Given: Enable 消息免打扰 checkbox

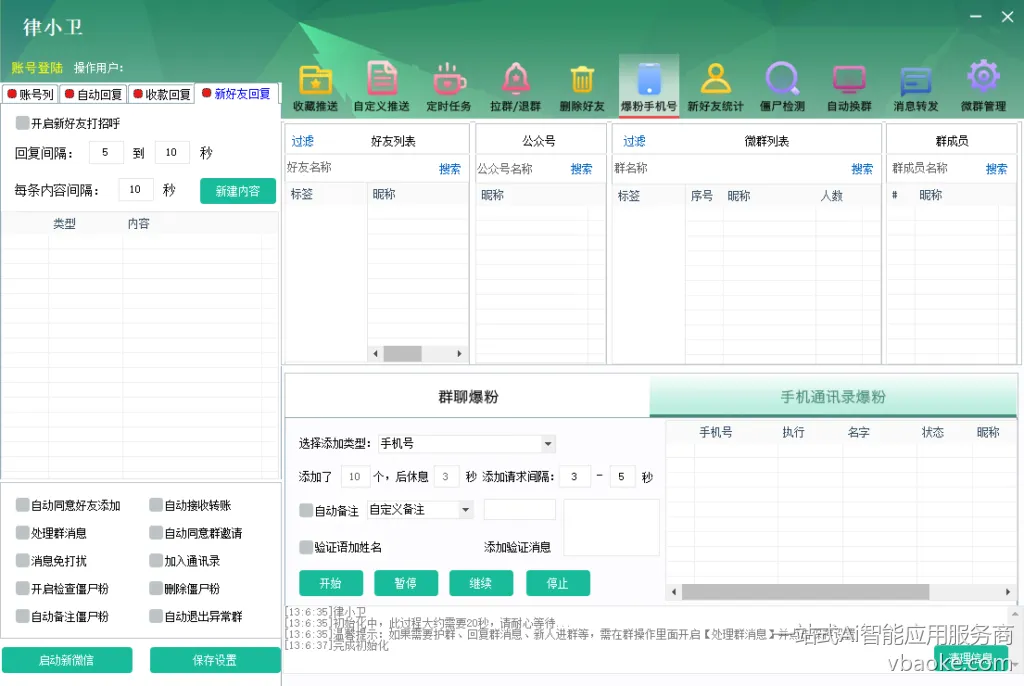Looking at the screenshot, I should [23, 561].
